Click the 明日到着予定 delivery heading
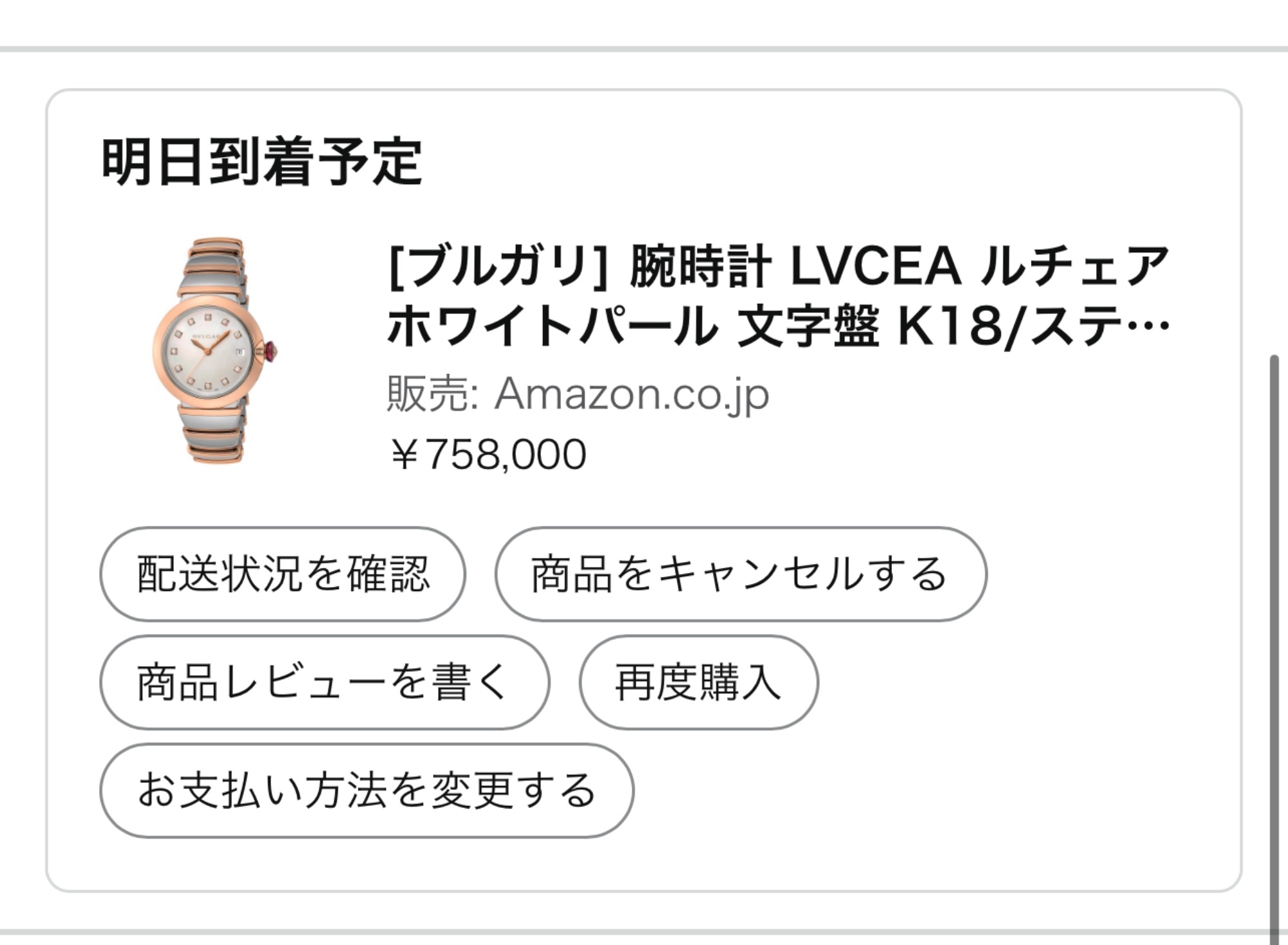Image resolution: width=1288 pixels, height=945 pixels. pos(262,162)
